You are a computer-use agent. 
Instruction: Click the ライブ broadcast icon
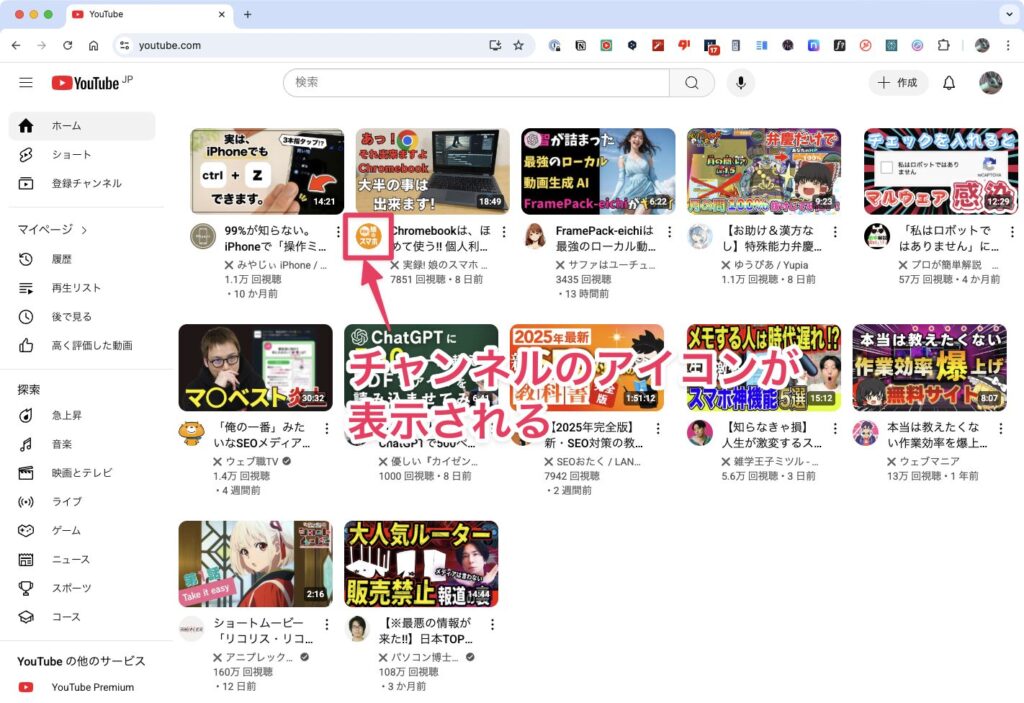(x=25, y=502)
